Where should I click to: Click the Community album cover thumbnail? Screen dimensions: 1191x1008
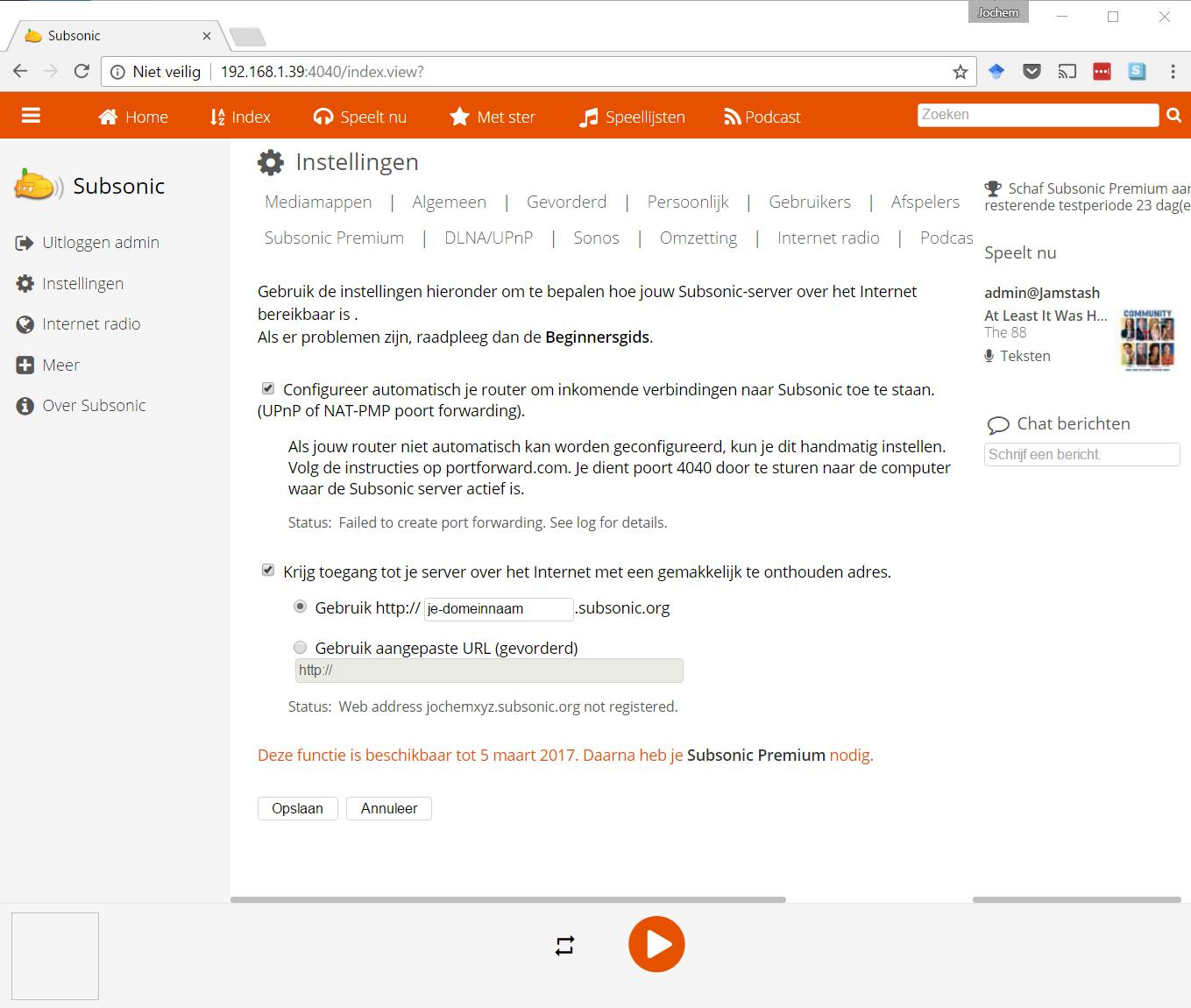tap(1147, 340)
